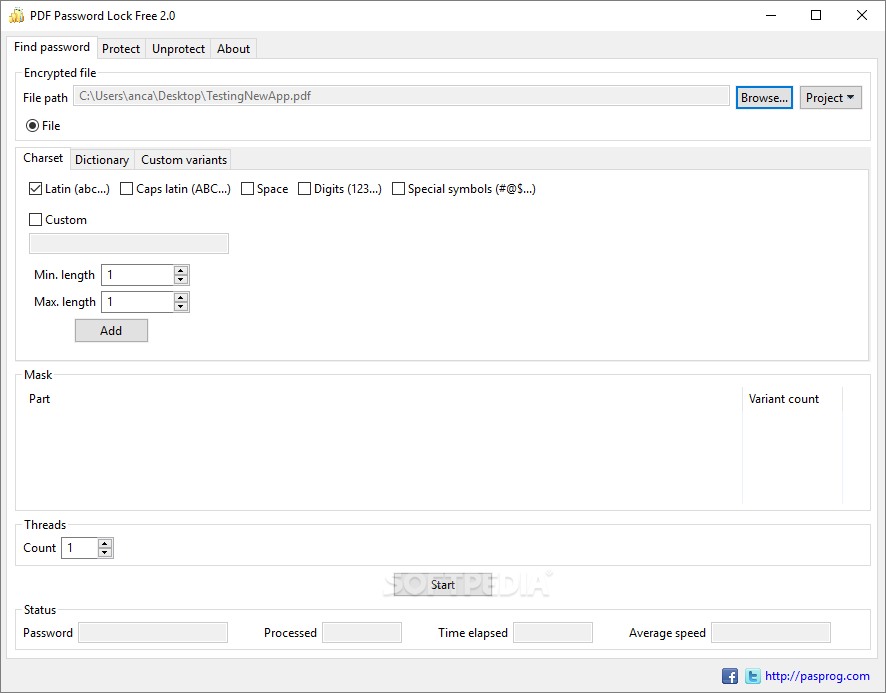Click into the Min. length value box
886x693 pixels.
tap(138, 275)
